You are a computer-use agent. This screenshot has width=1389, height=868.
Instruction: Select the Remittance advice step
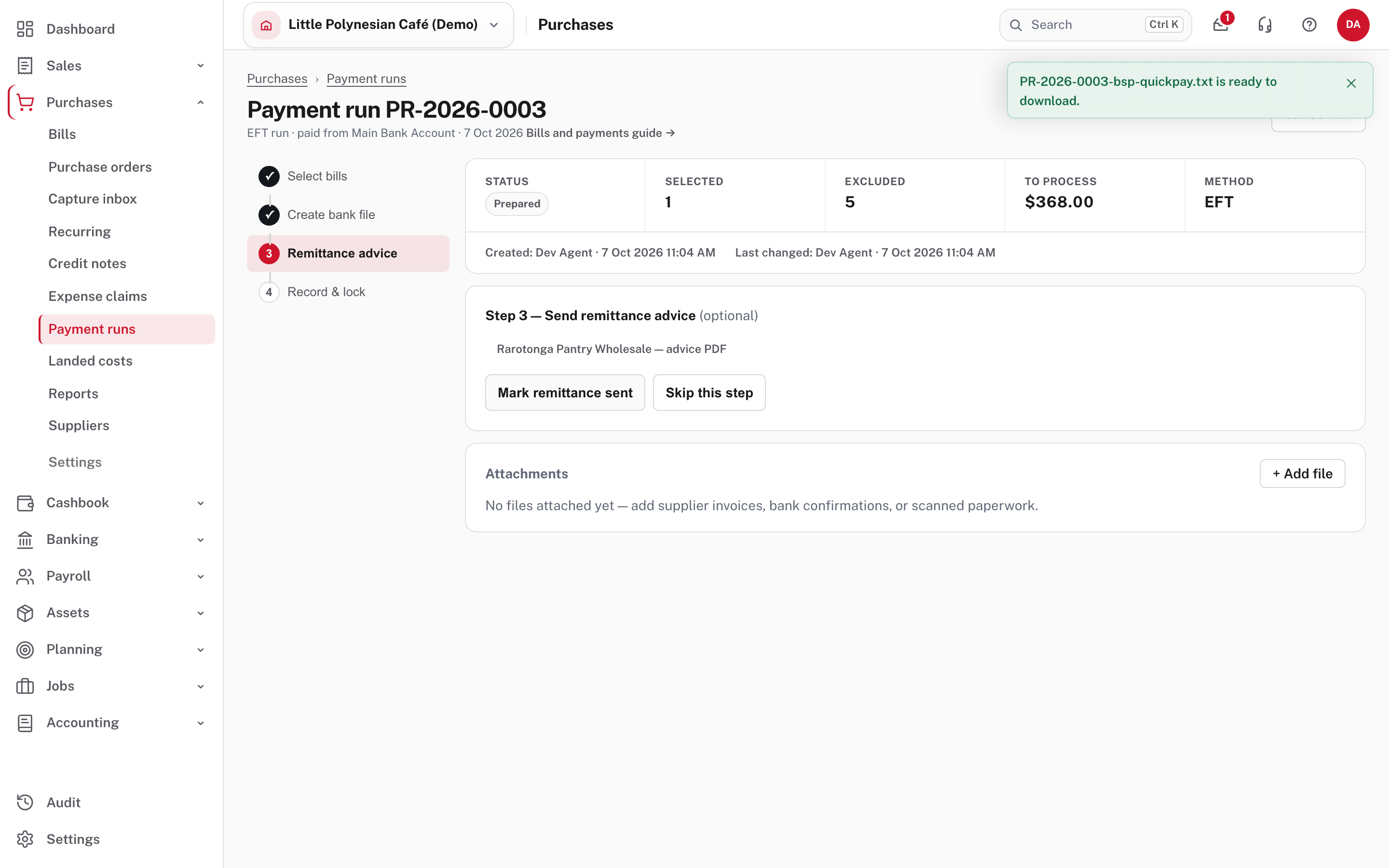point(348,254)
